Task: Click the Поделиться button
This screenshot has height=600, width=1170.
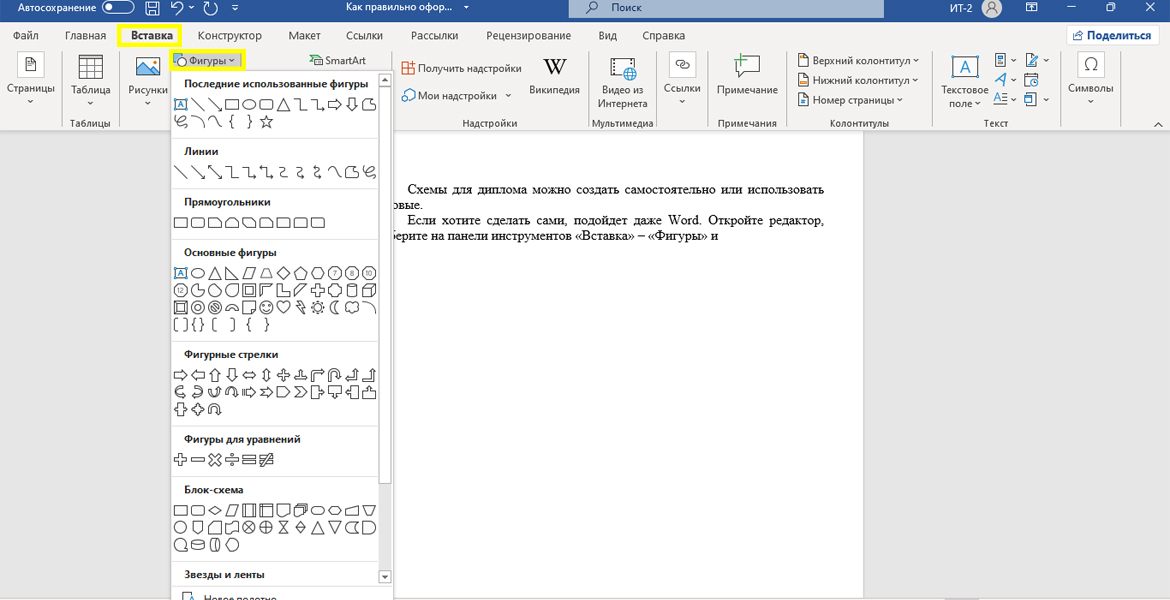Action: point(1111,35)
